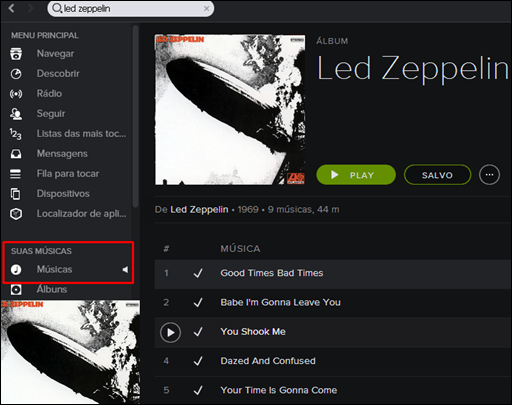Open the three-dots more options button
512x405 pixels.
pos(489,175)
